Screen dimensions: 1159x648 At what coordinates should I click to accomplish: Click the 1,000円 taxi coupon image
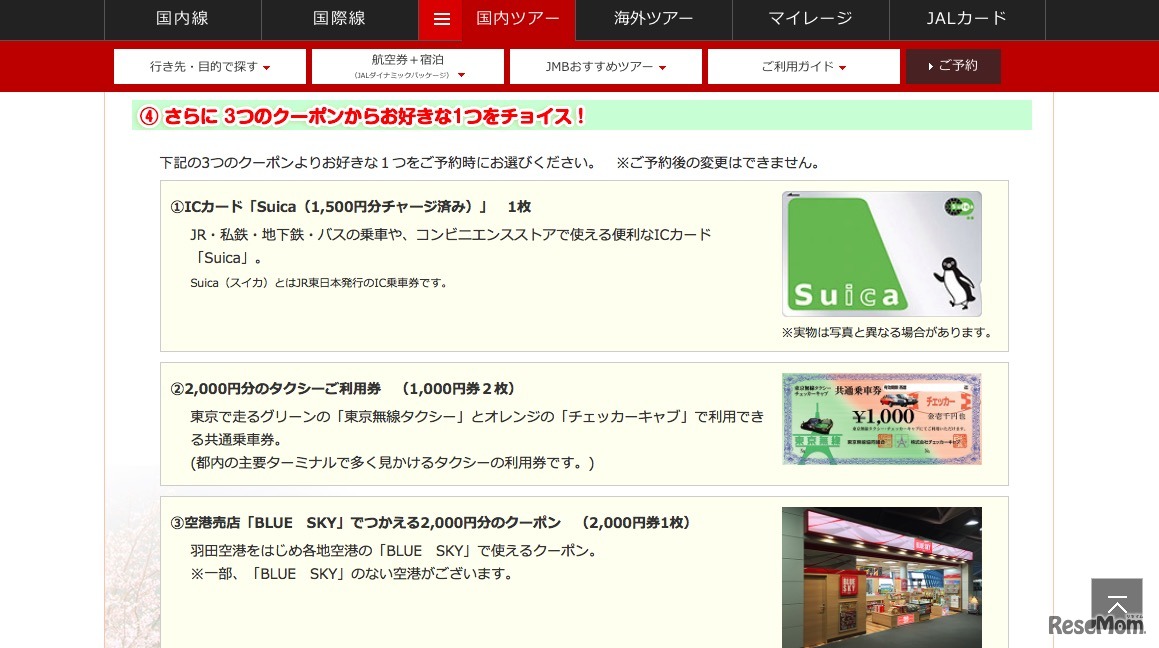pyautogui.click(x=881, y=418)
